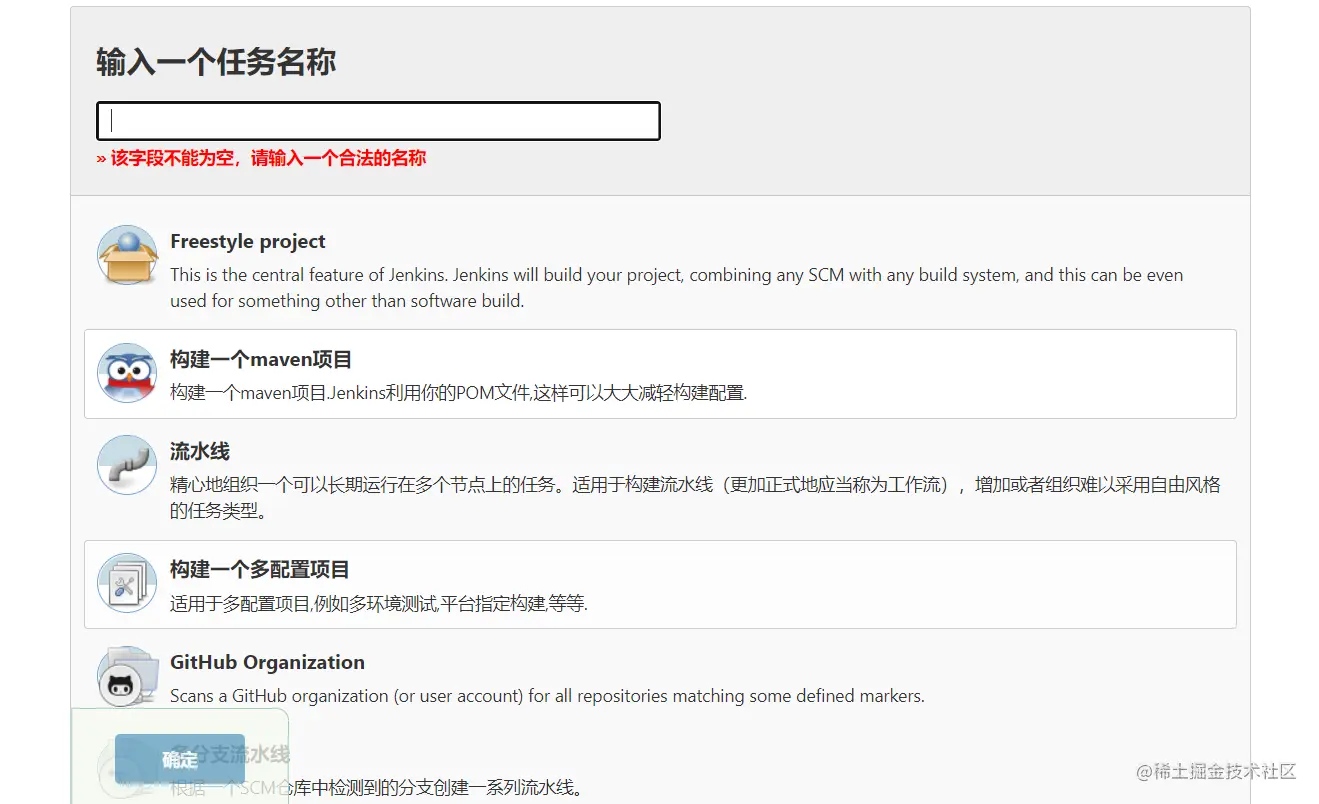Click the 流水线 description paragraph

pos(695,498)
